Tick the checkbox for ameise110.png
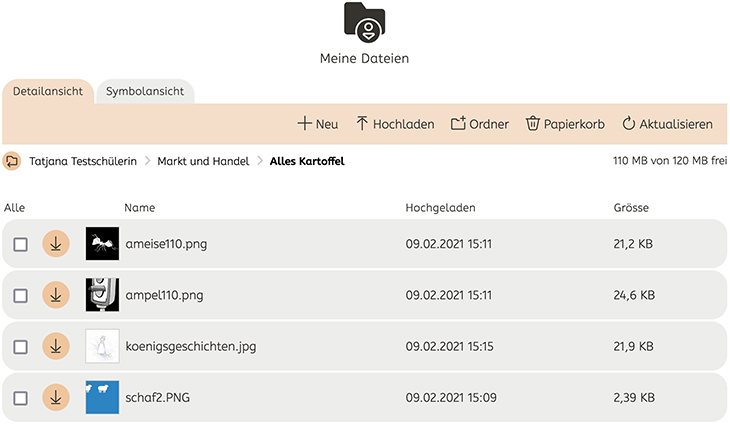The width and height of the screenshot is (730, 425). click(20, 244)
